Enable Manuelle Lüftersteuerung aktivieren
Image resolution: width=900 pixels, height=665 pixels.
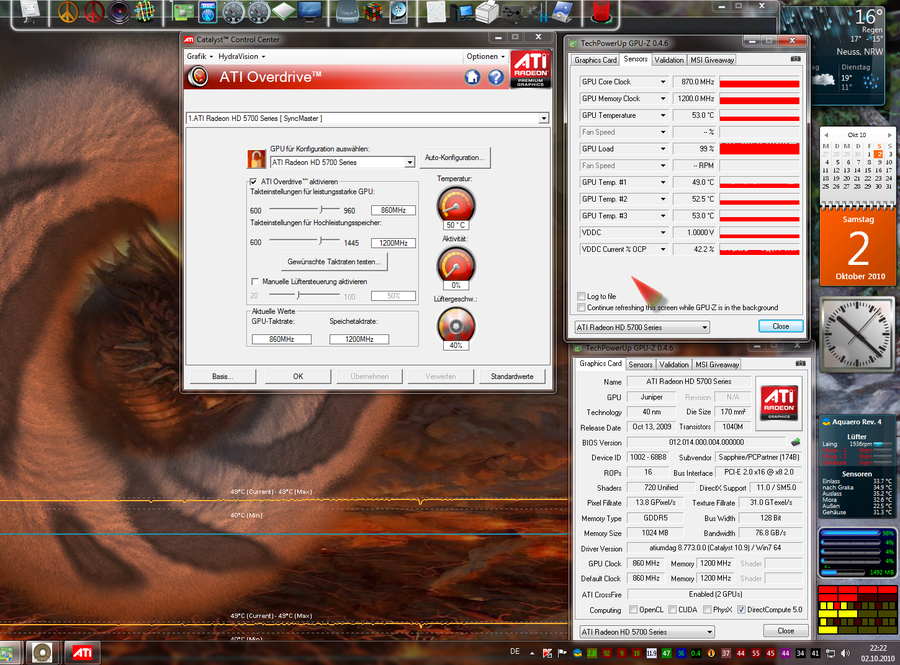pyautogui.click(x=255, y=281)
